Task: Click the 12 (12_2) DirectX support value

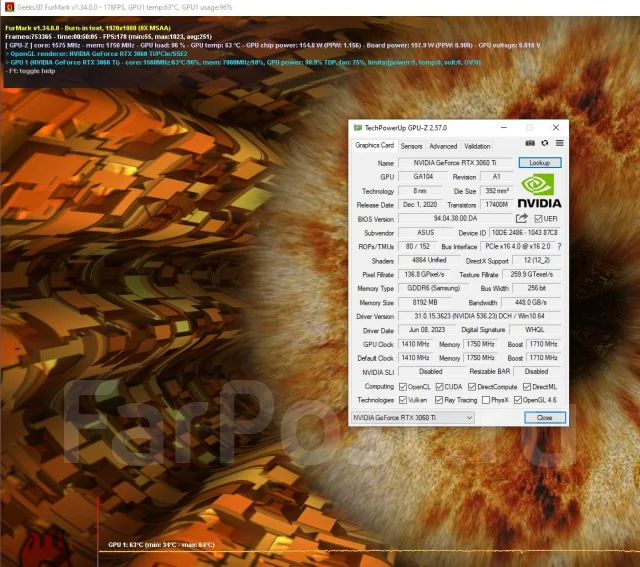Action: [x=537, y=260]
